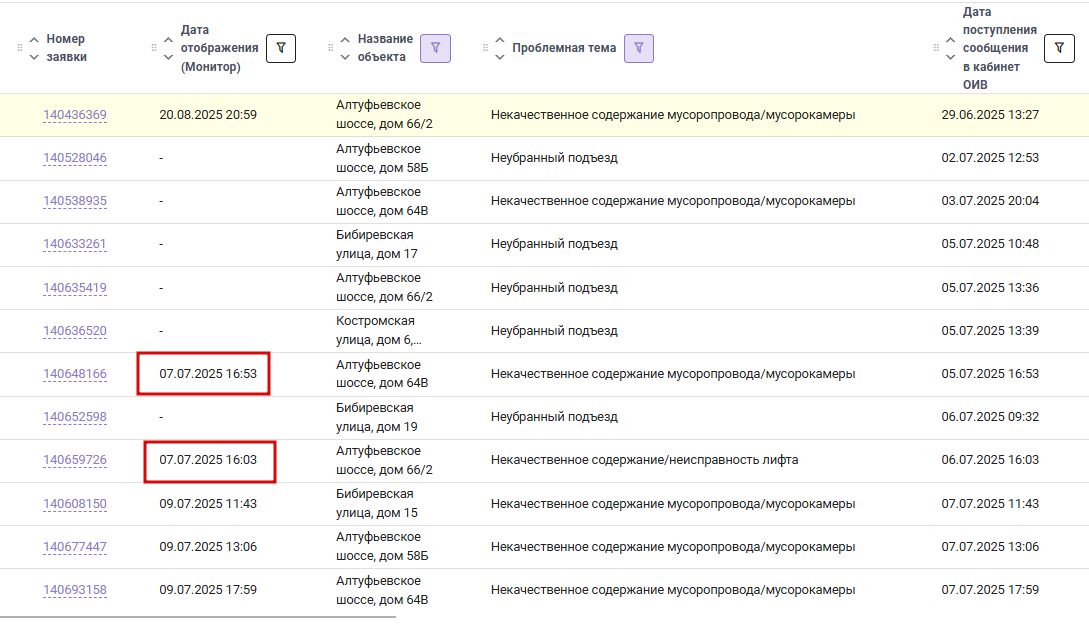Viewport: 1089px width, 631px height.
Task: Click address Бибиревская улица, дом 19
Action: click(x=376, y=417)
